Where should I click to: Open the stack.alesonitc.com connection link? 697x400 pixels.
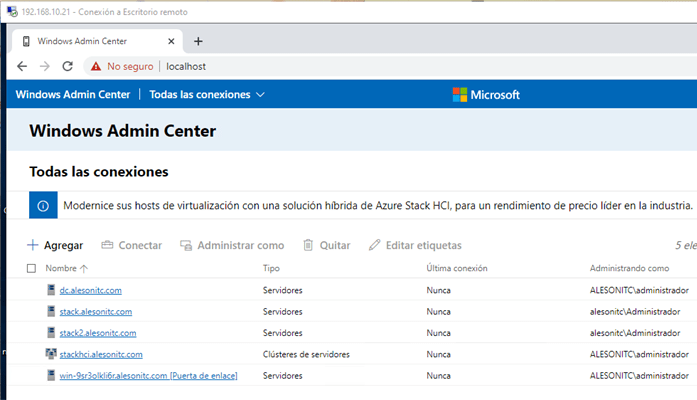click(96, 312)
